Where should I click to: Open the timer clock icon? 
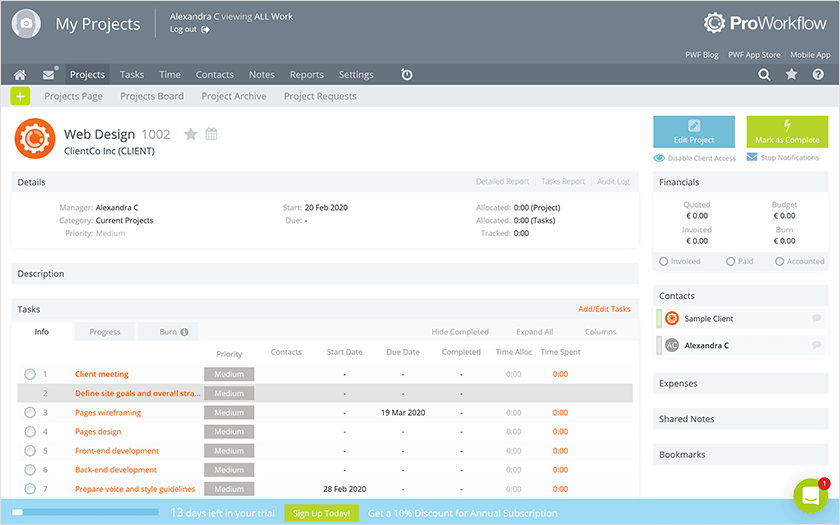(x=407, y=74)
